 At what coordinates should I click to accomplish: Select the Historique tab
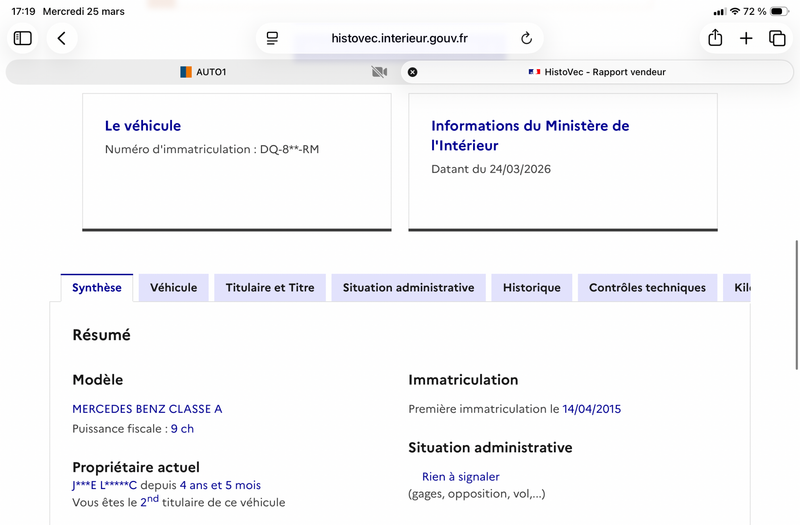[x=531, y=288]
